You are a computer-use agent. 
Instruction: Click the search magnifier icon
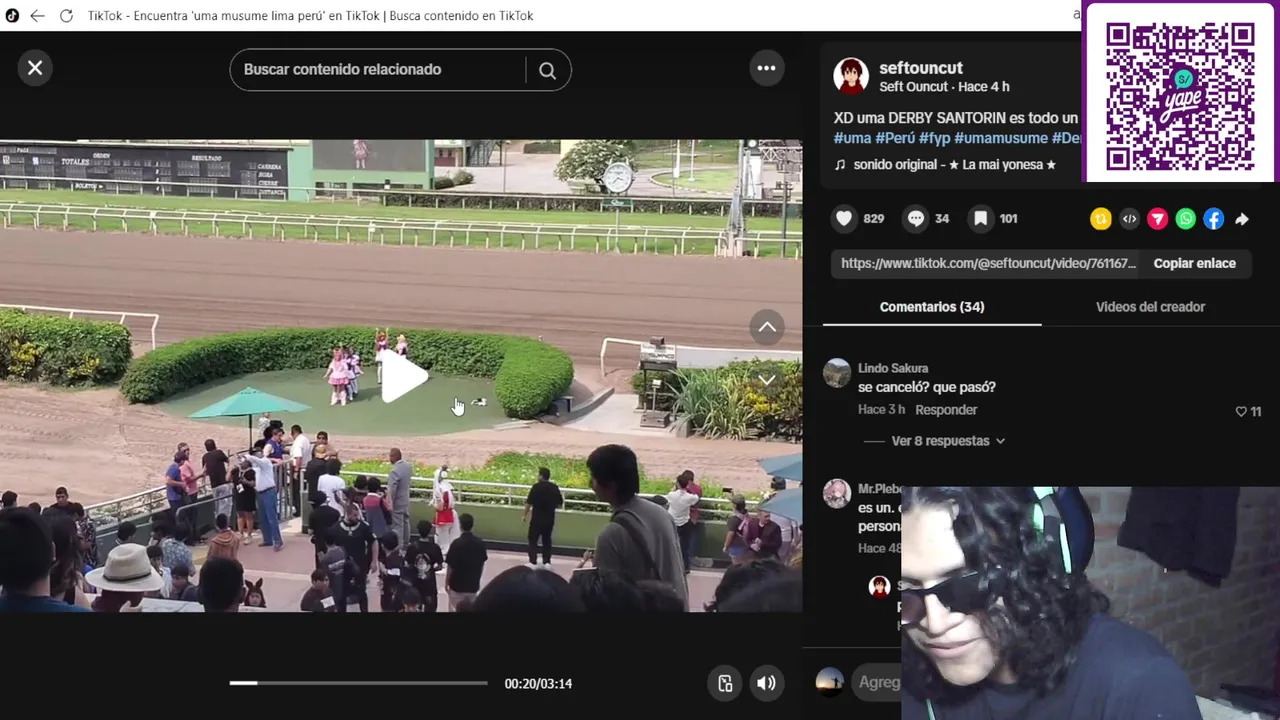click(x=547, y=70)
